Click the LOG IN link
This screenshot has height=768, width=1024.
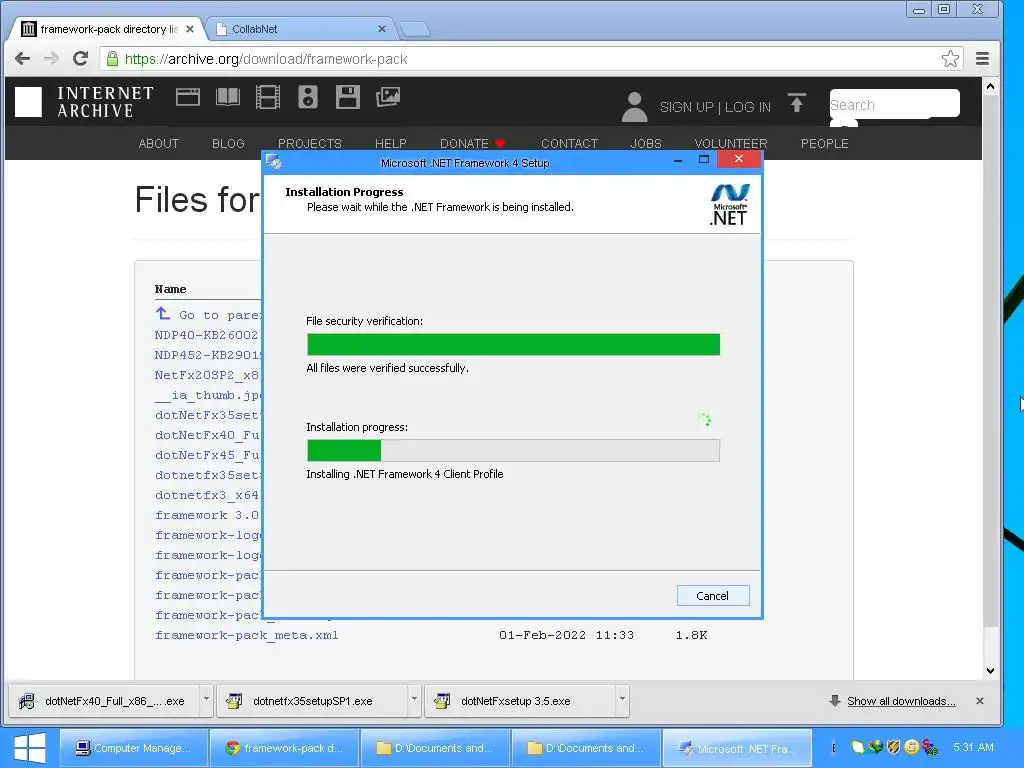tap(748, 107)
